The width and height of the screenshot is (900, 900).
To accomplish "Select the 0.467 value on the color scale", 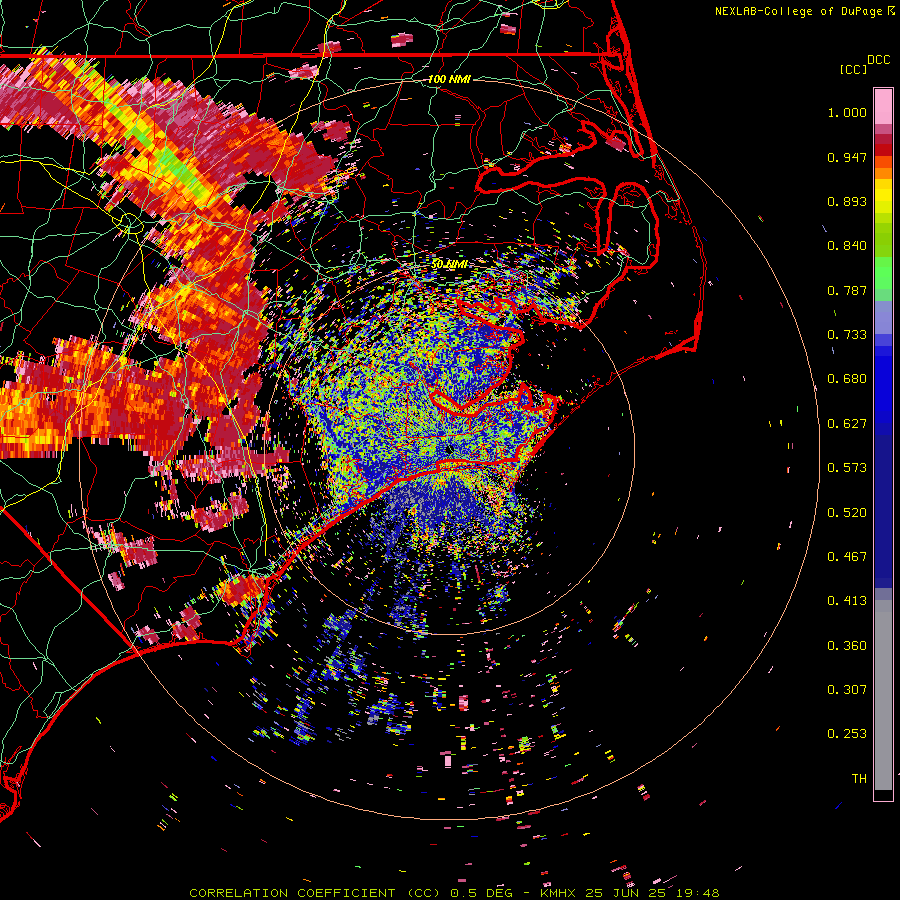I will (847, 557).
